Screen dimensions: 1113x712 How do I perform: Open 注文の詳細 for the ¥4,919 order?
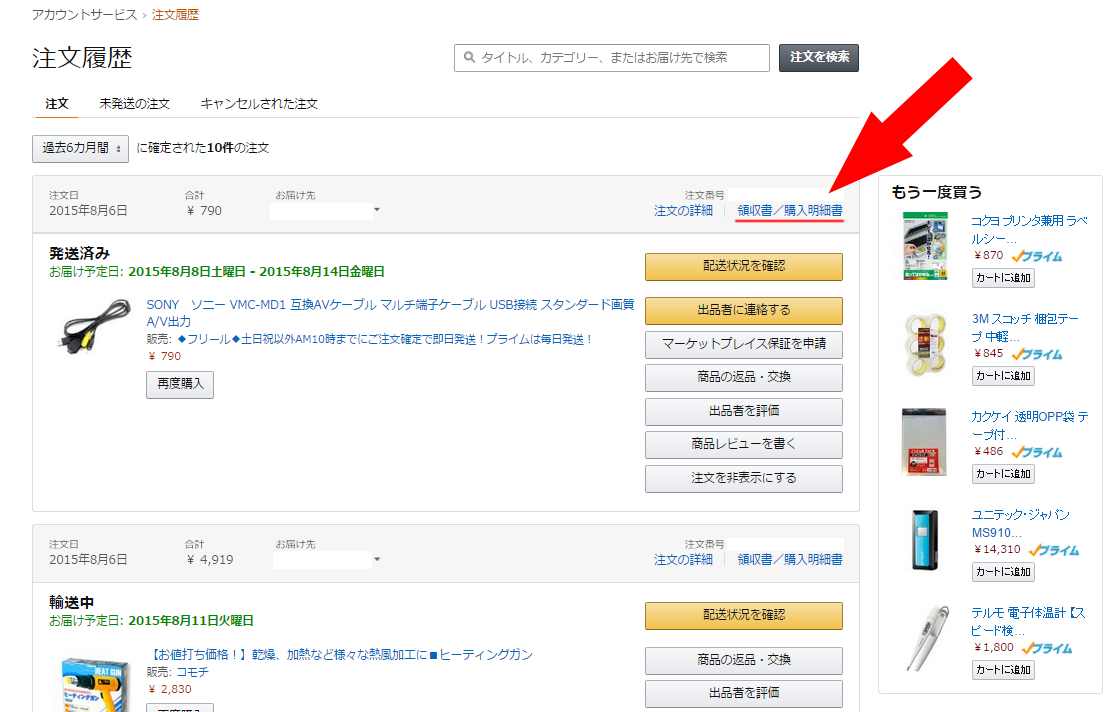click(x=683, y=559)
